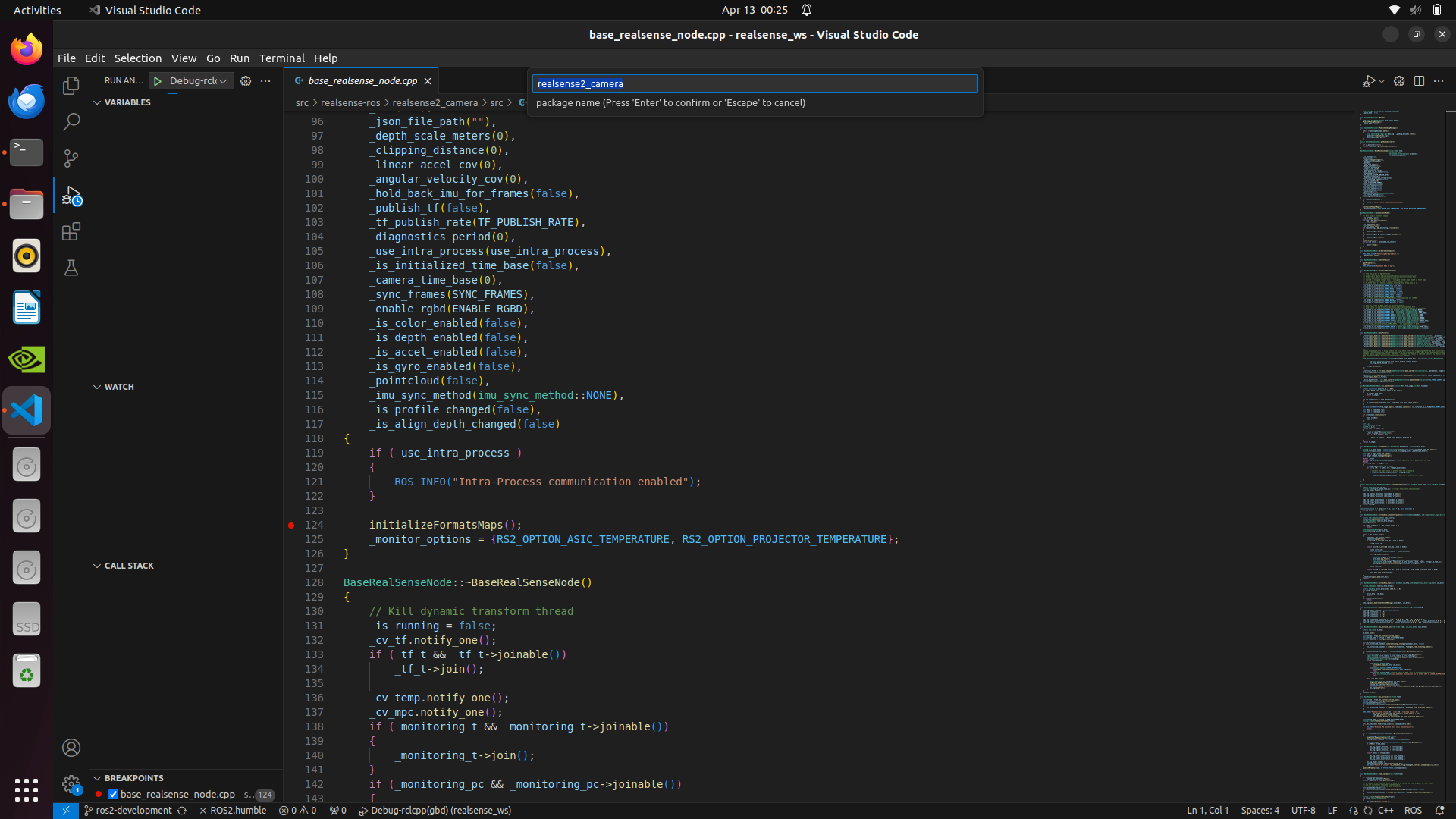Close the base_realsense_node.cpp tab
This screenshot has height=819, width=1456.
(x=428, y=81)
